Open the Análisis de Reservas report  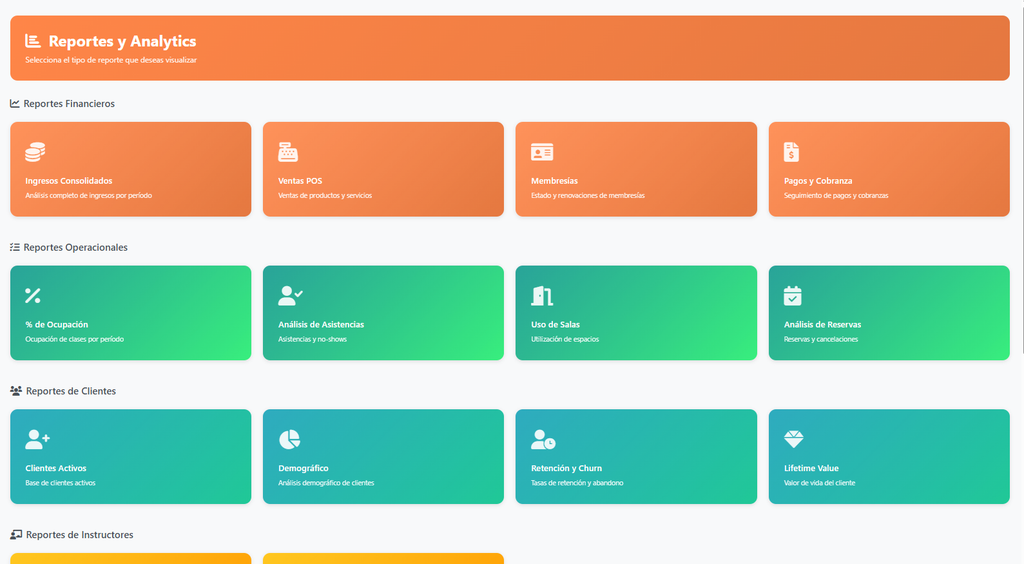point(889,313)
